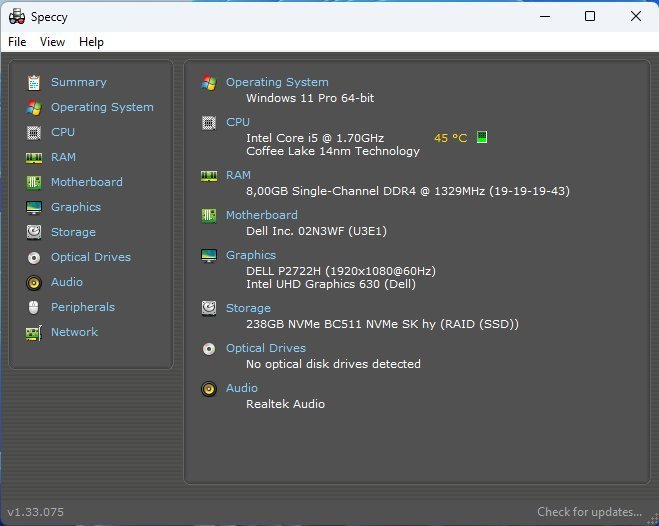Select Summary in the sidebar
Image resolution: width=659 pixels, height=526 pixels.
coord(79,82)
